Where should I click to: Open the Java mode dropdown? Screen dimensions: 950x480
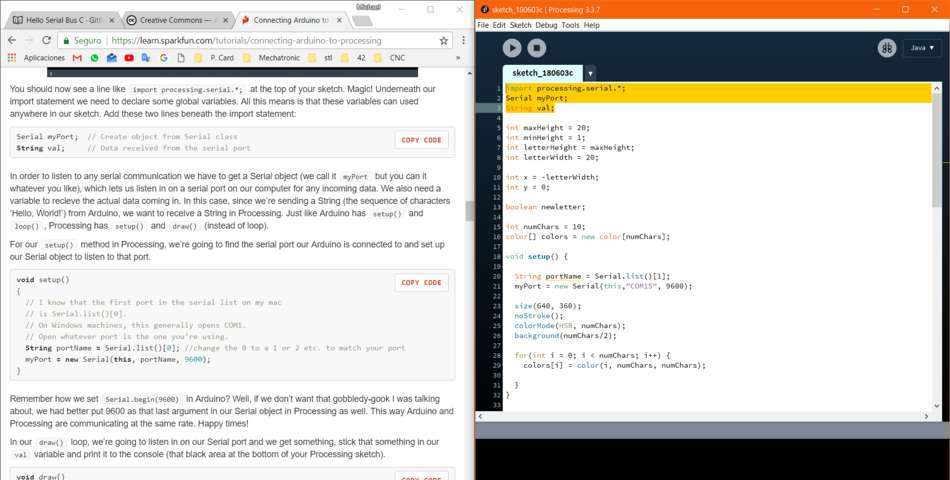tap(922, 48)
